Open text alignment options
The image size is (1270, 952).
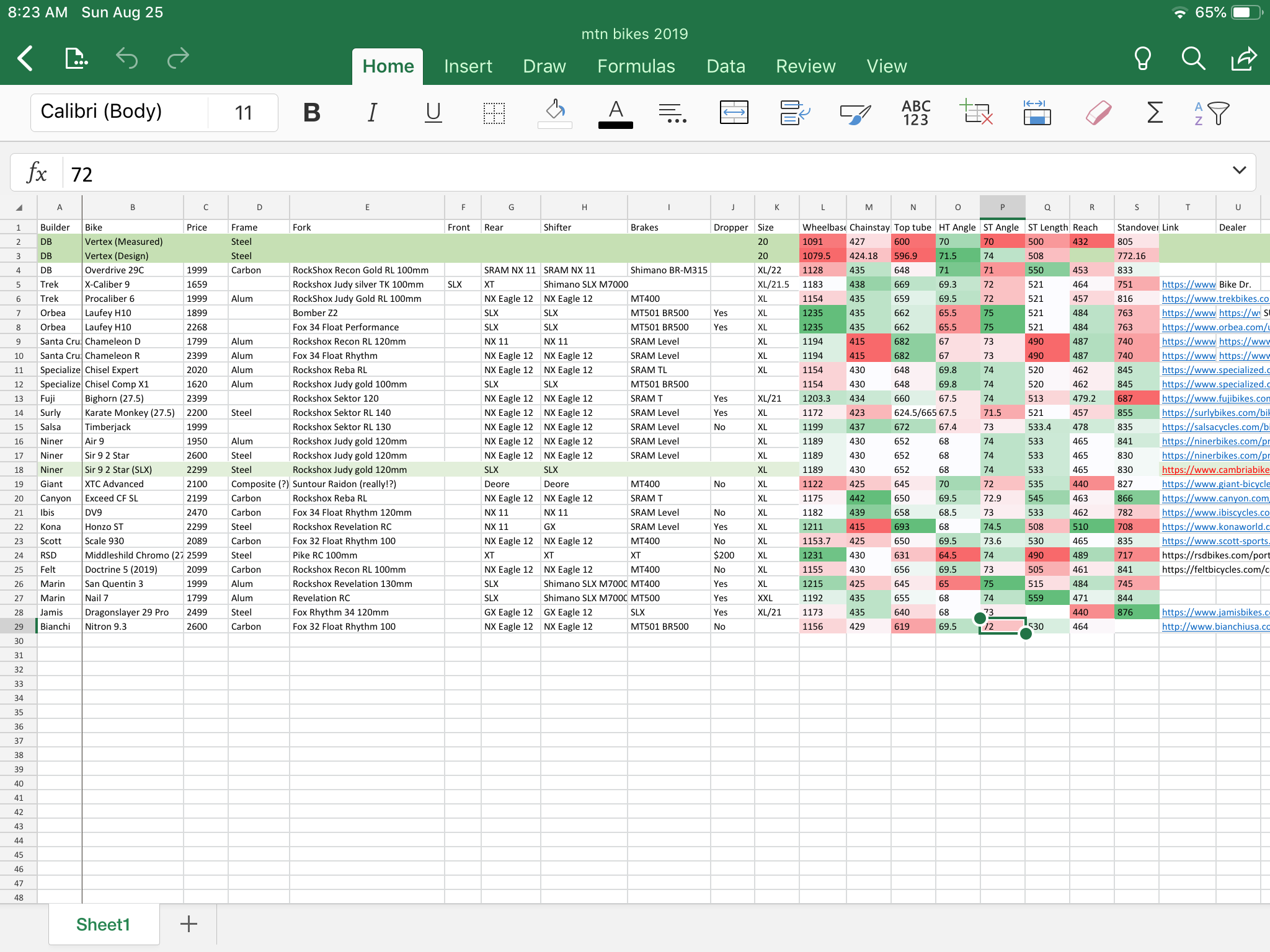pos(673,113)
